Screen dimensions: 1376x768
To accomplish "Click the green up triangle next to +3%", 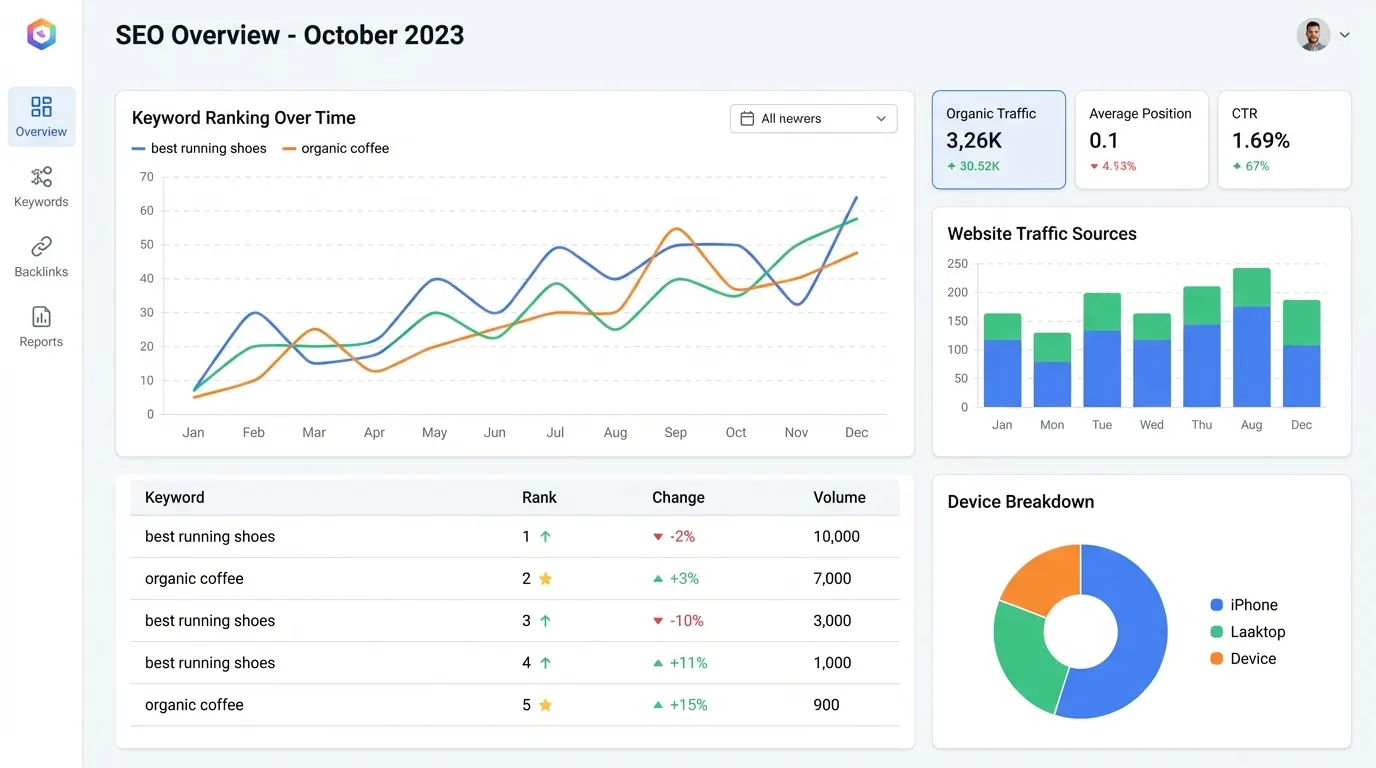I will click(x=658, y=578).
